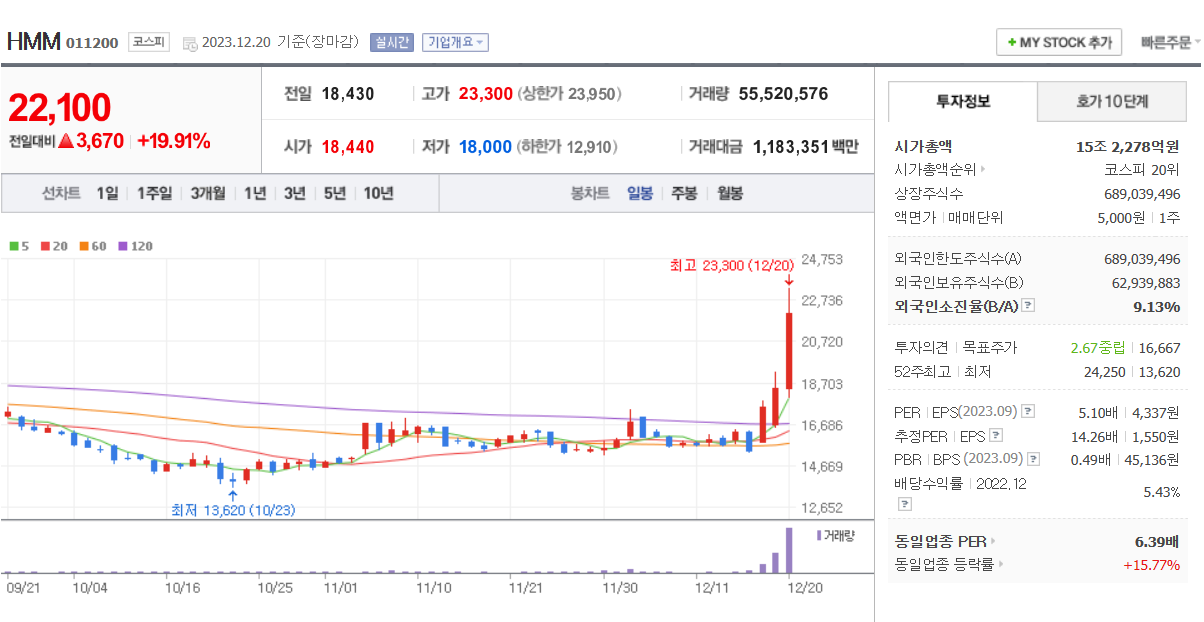Select the 일봉 candlestick chart
Screen dimensions: 1204x622
coord(640,194)
